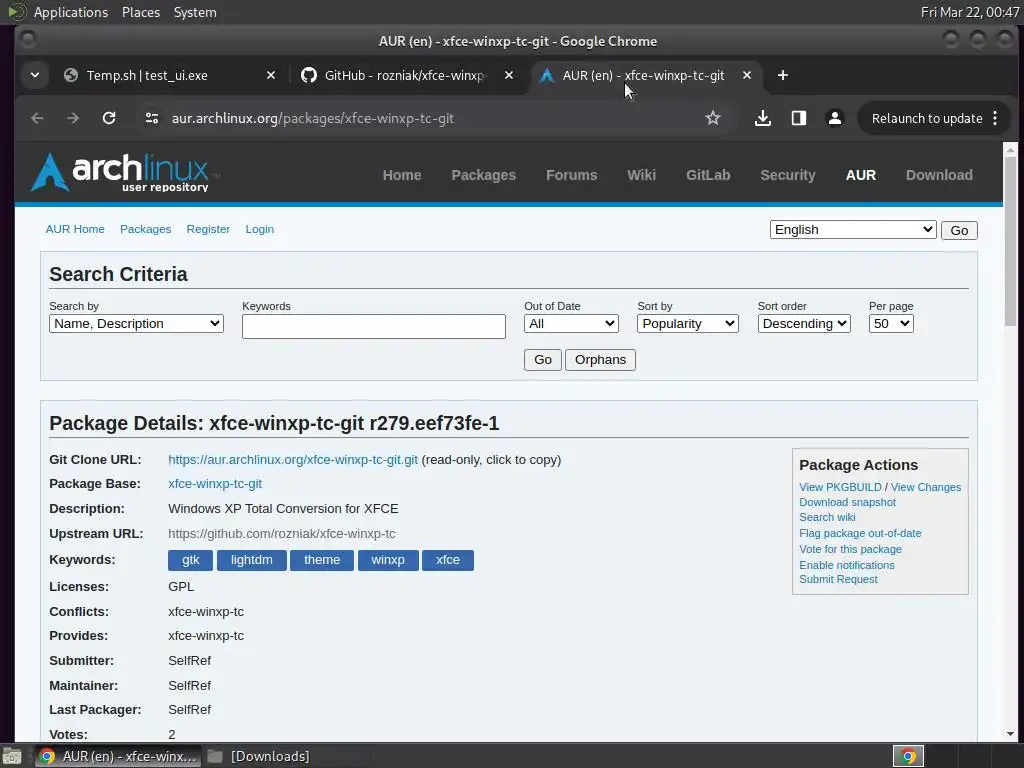Open the Register link
Viewport: 1024px width, 768px height.
[208, 229]
